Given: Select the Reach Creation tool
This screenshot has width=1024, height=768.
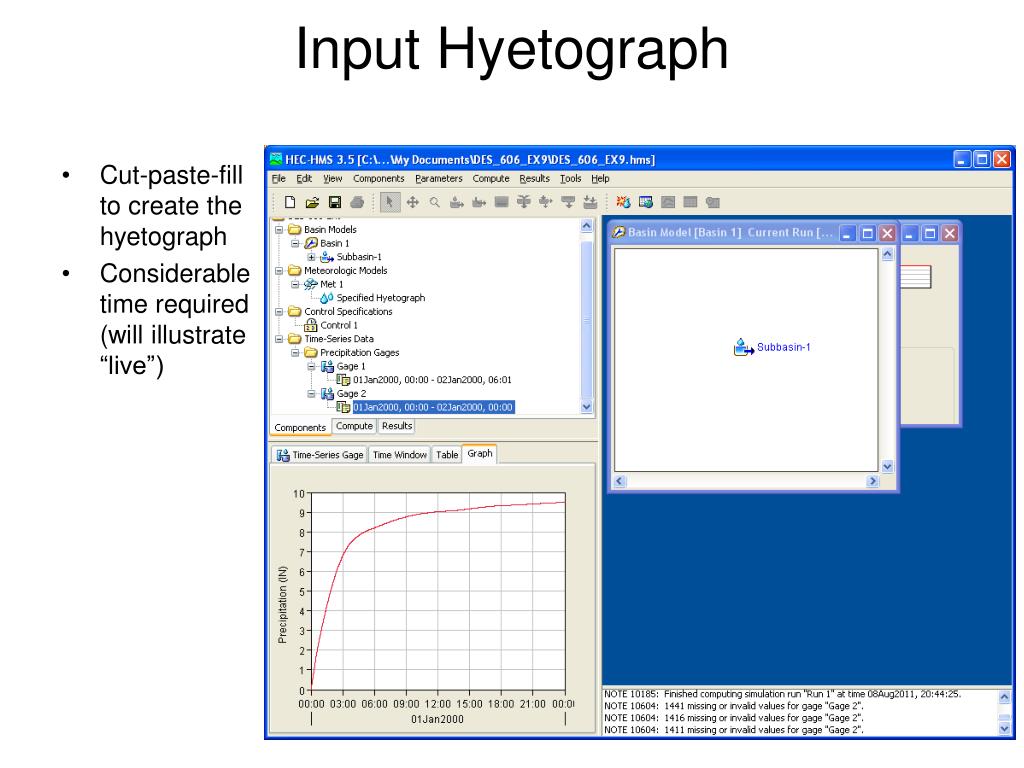Looking at the screenshot, I should pyautogui.click(x=479, y=202).
